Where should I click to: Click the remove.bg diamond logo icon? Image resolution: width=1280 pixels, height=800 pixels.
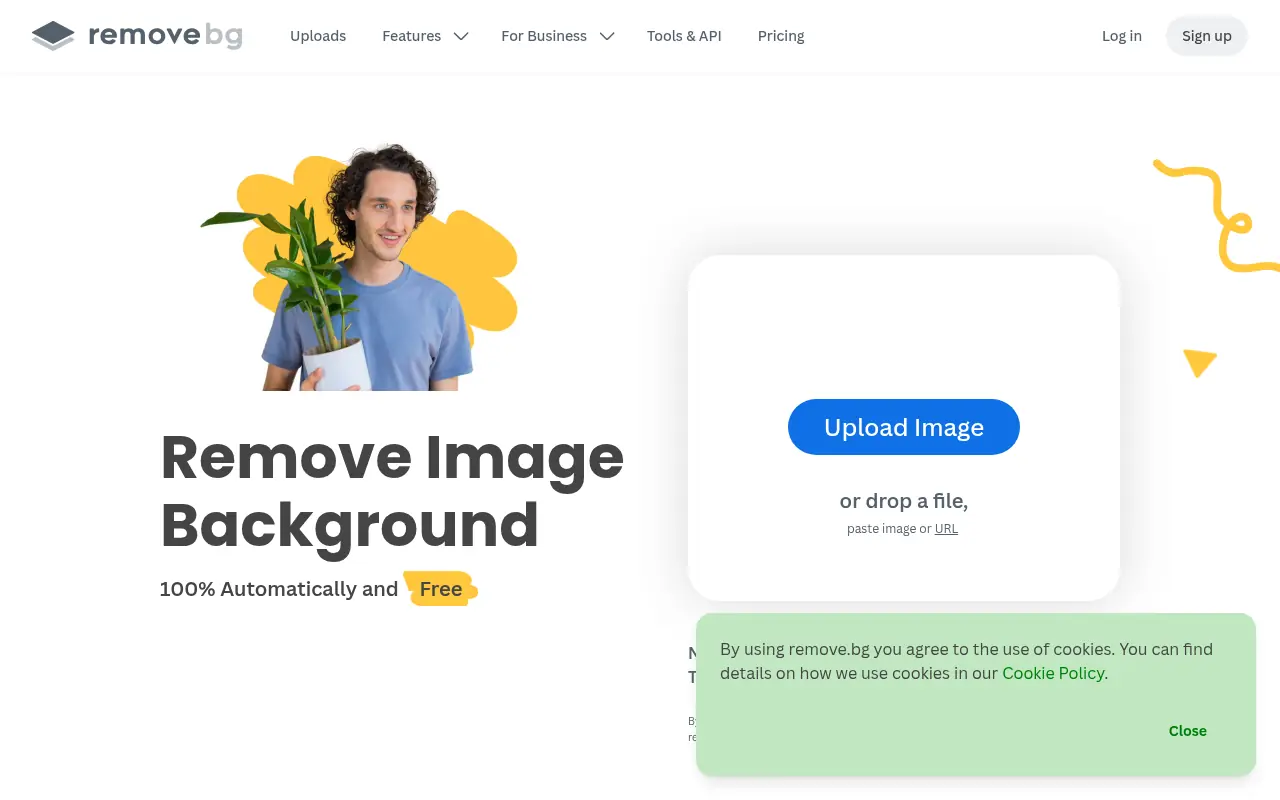coord(53,35)
